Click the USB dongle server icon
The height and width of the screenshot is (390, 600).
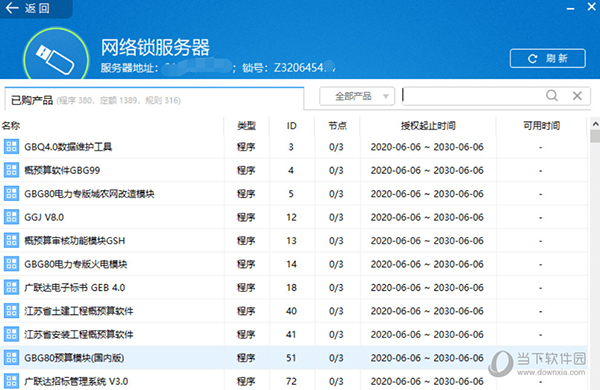(56, 55)
